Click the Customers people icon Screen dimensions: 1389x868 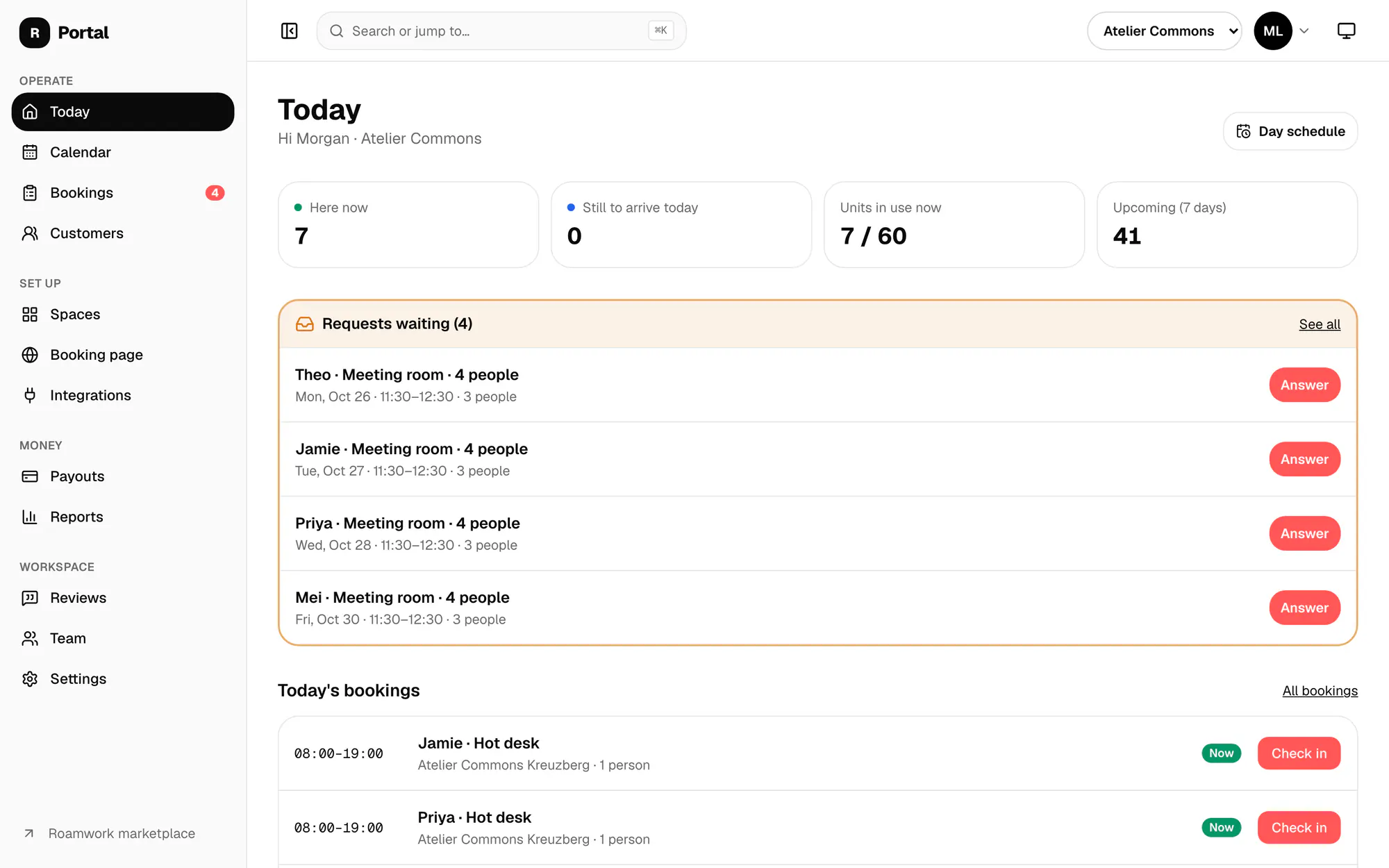click(30, 233)
